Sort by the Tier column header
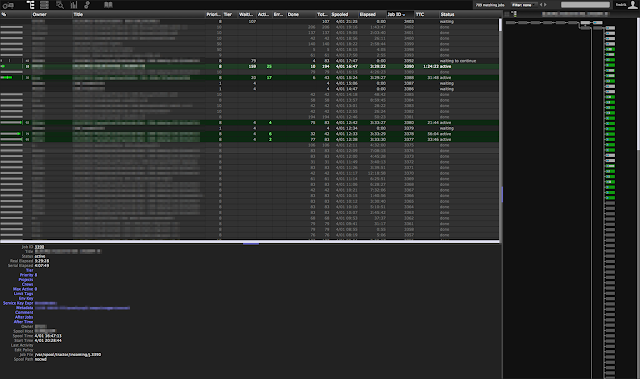The height and width of the screenshot is (379, 640). coord(229,14)
